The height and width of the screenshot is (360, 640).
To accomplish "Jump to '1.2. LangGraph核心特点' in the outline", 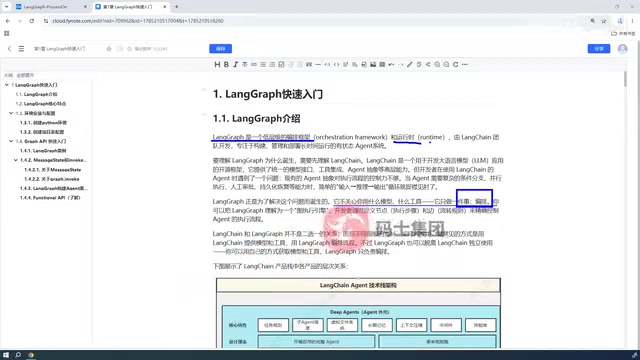I will [40, 104].
